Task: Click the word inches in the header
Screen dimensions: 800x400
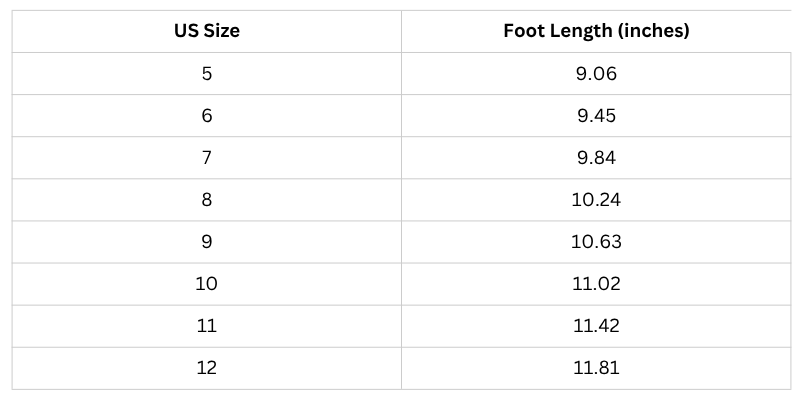Action: (x=653, y=31)
